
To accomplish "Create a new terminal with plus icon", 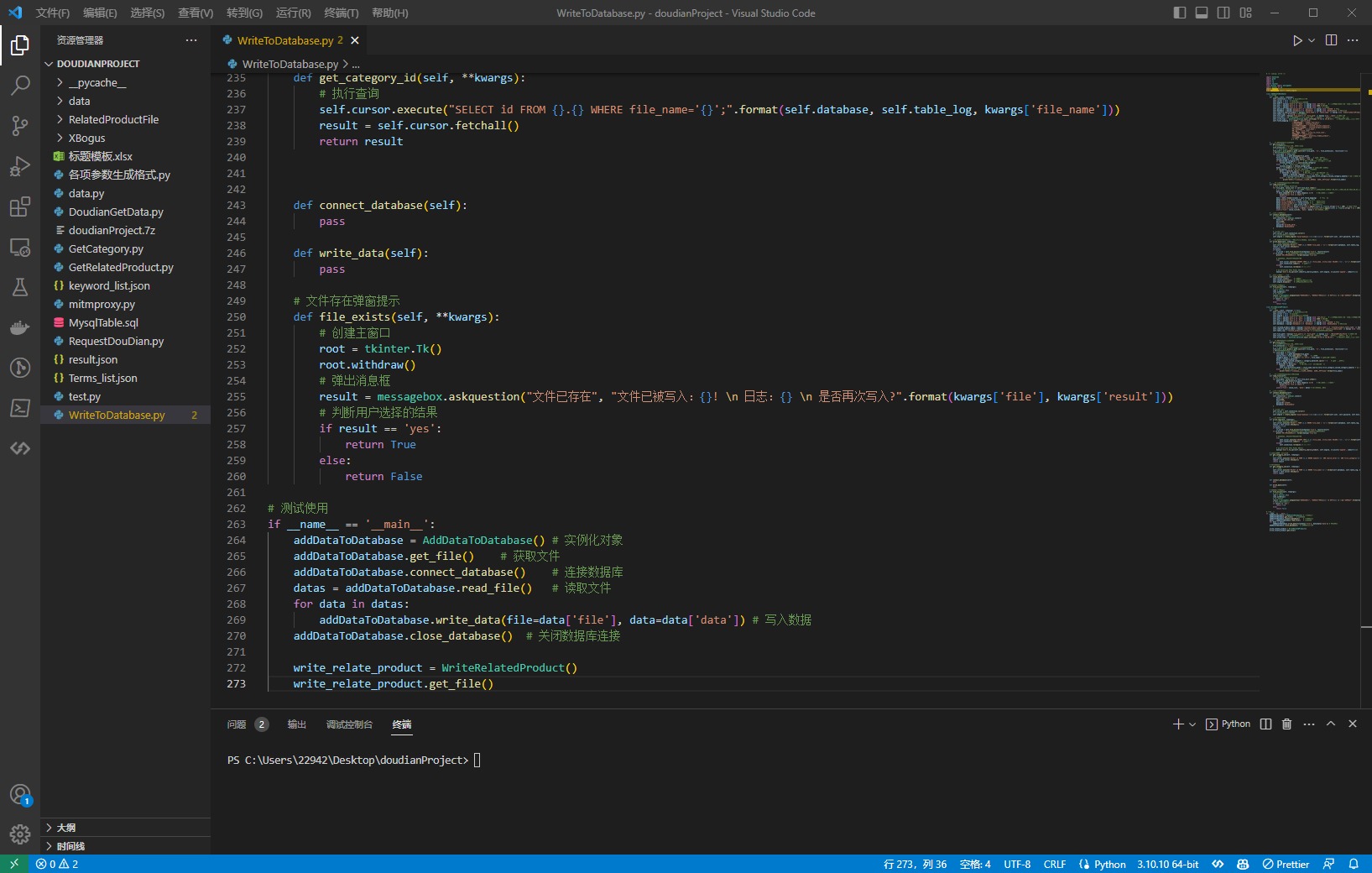I will click(1178, 724).
